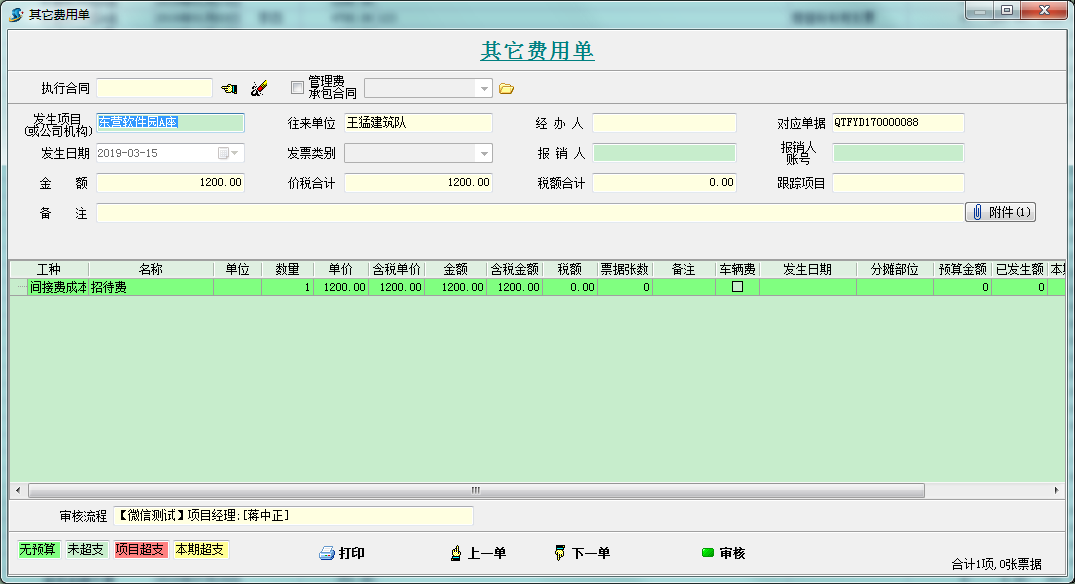
Task: Click the 税额 column header
Action: (570, 269)
